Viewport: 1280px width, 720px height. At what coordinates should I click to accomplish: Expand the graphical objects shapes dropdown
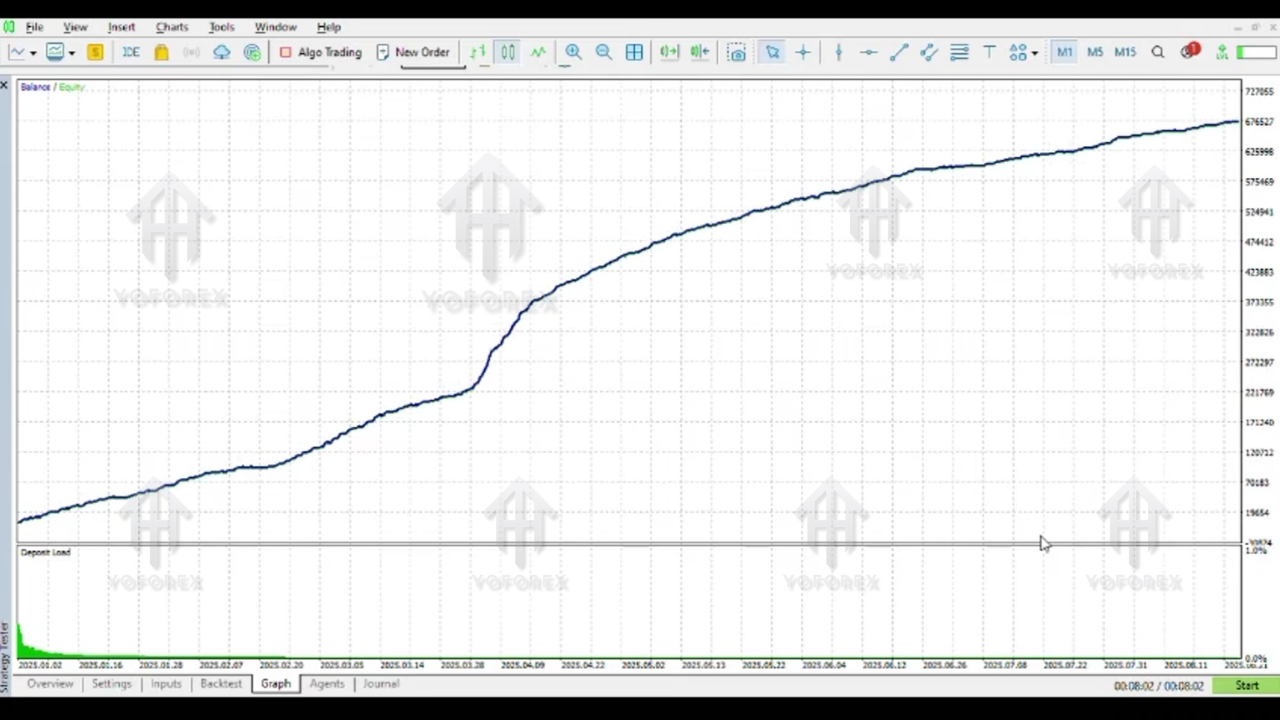(1034, 53)
